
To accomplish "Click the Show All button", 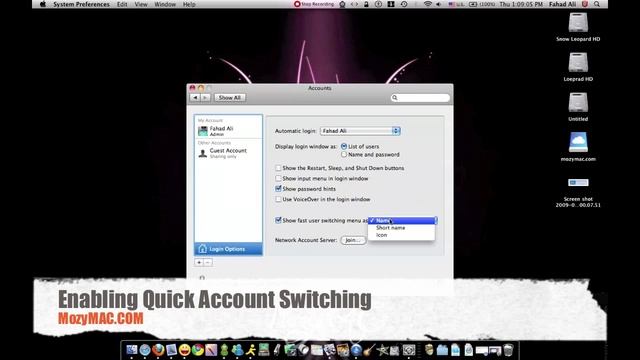I will [229, 98].
